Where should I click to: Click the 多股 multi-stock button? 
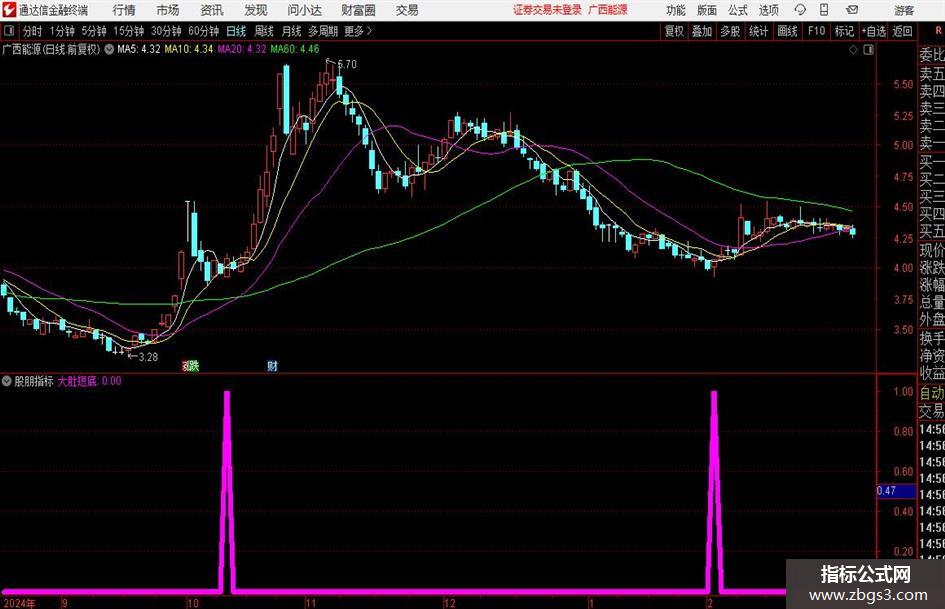click(x=730, y=31)
